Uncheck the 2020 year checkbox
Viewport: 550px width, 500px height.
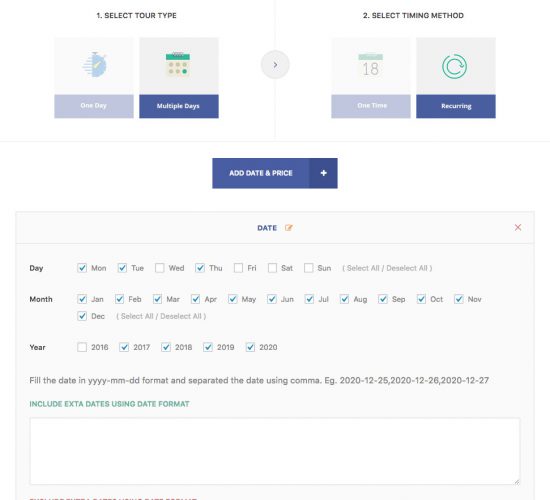250,347
